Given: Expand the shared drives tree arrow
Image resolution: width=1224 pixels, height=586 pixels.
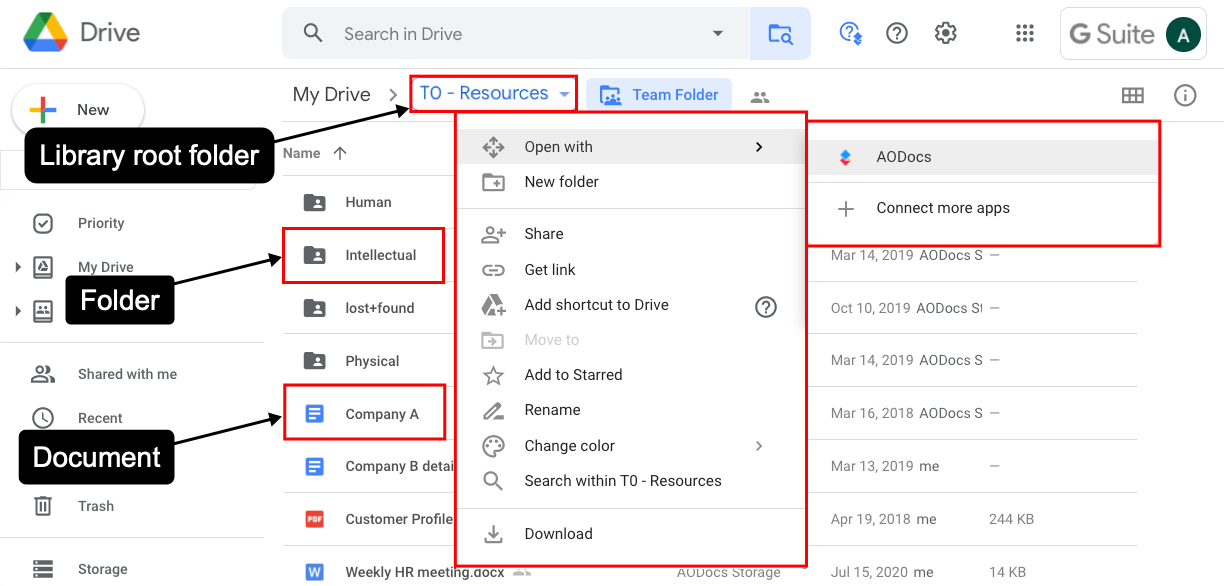Looking at the screenshot, I should 18,311.
